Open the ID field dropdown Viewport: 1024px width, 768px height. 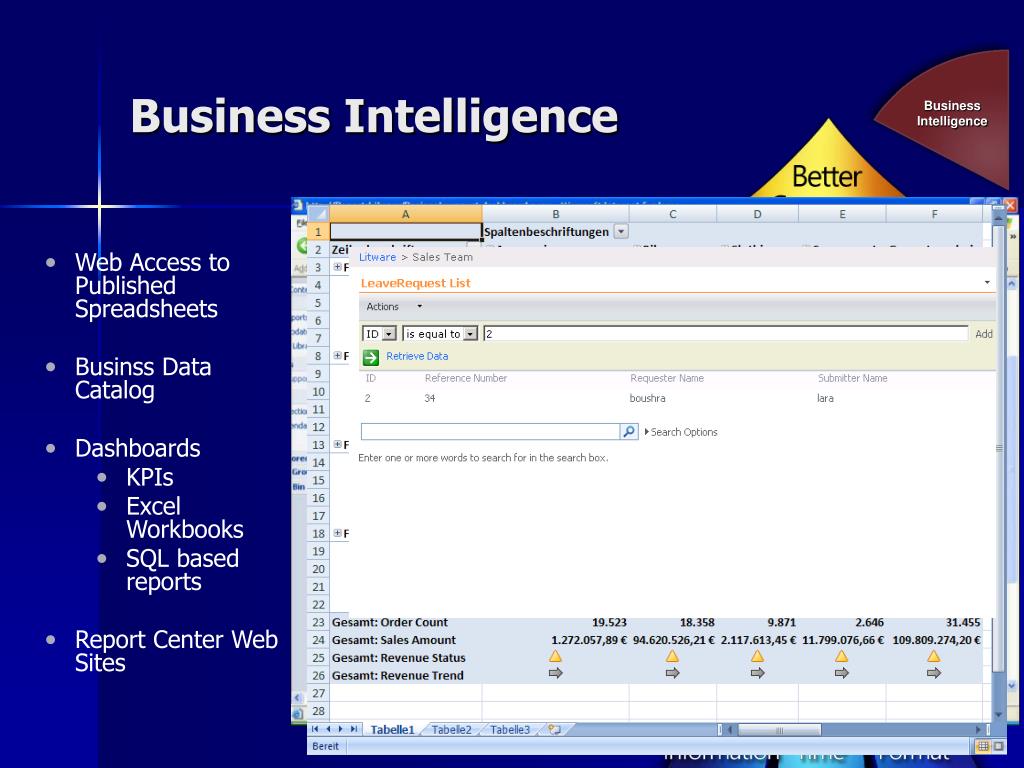pos(389,334)
